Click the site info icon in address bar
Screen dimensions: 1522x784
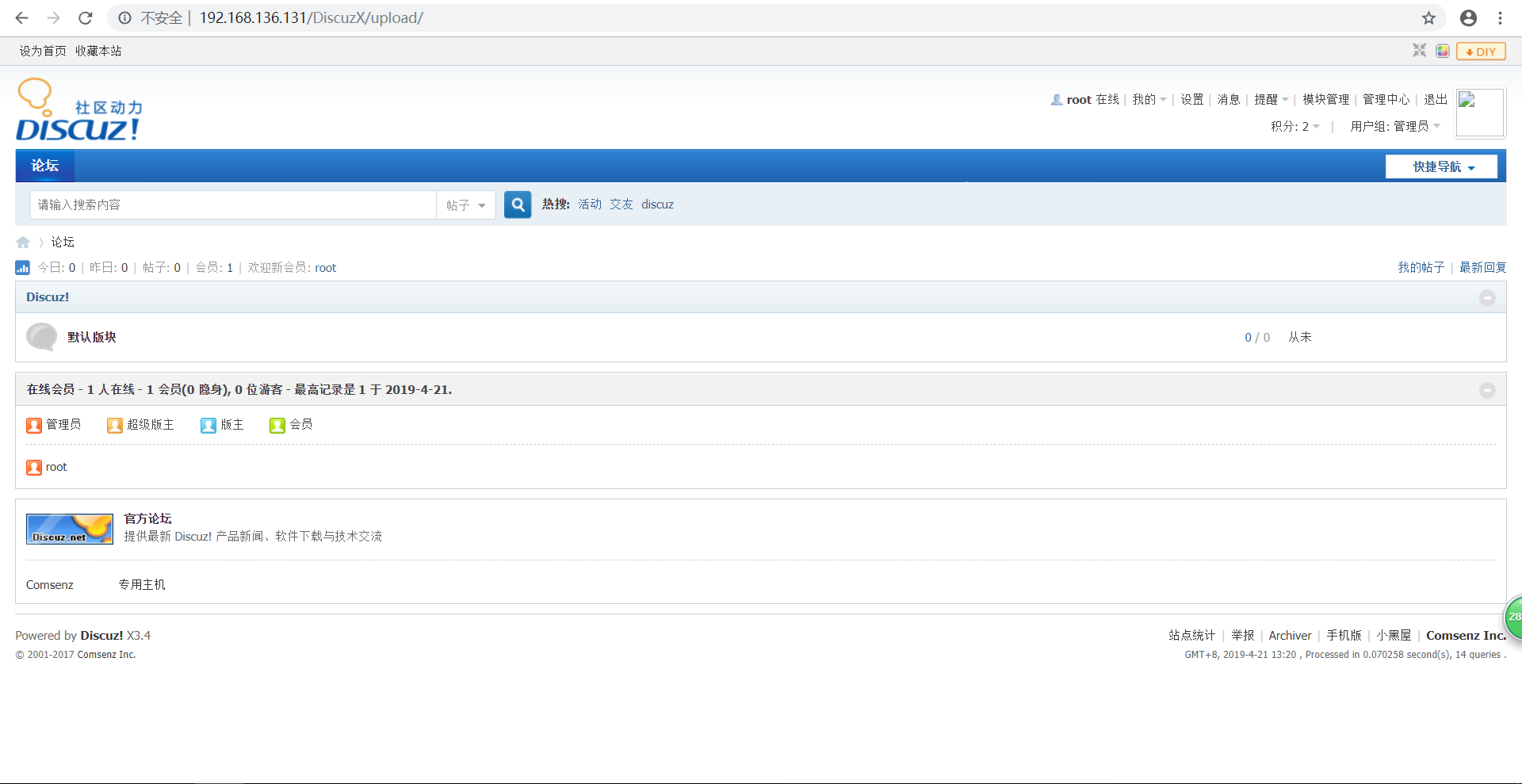pos(124,17)
